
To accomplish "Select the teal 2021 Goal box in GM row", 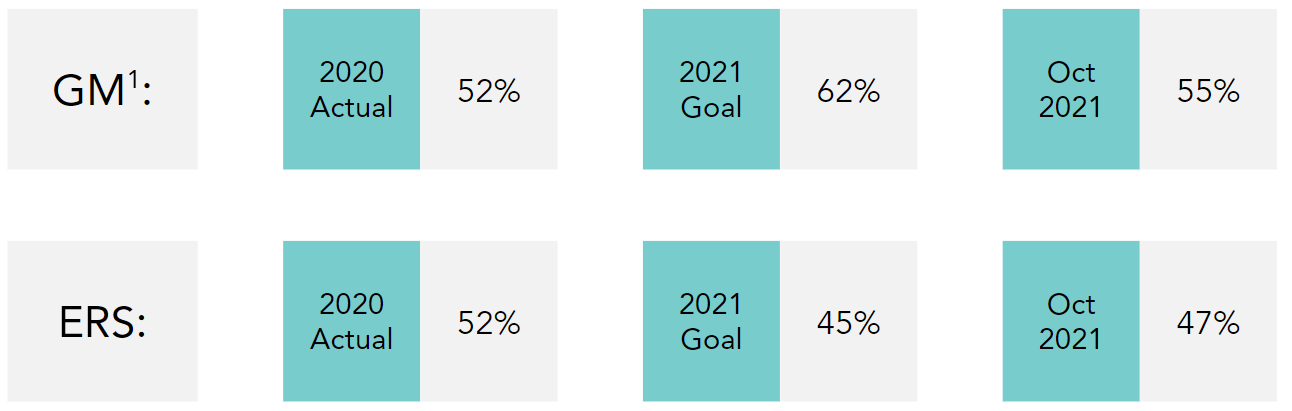I will pos(711,89).
